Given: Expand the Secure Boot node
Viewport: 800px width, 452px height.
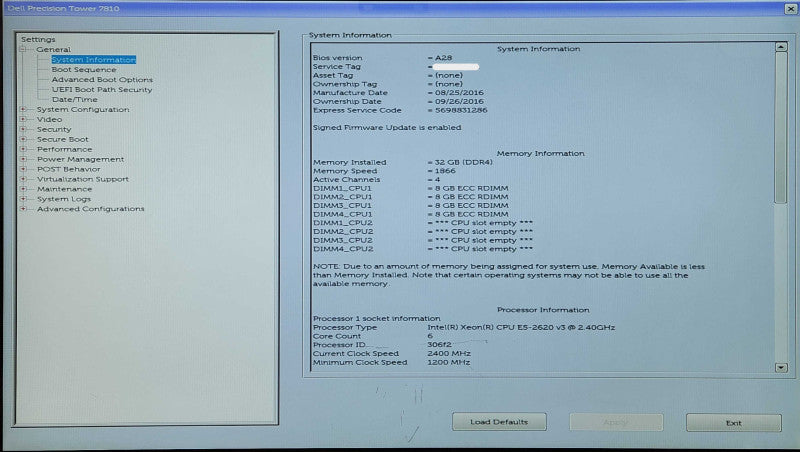Looking at the screenshot, I should (23, 139).
